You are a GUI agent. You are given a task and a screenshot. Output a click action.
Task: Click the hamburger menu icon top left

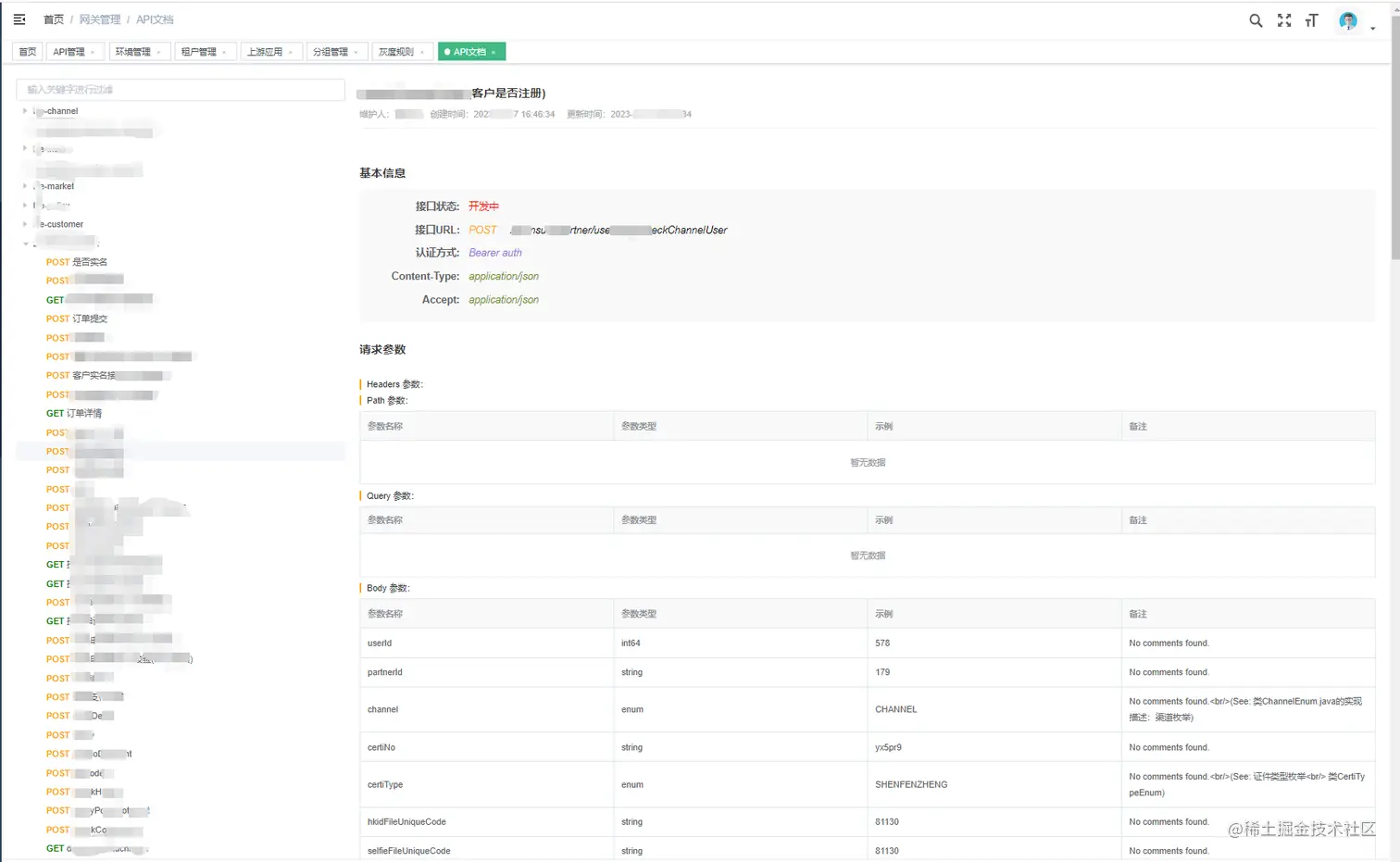click(19, 19)
